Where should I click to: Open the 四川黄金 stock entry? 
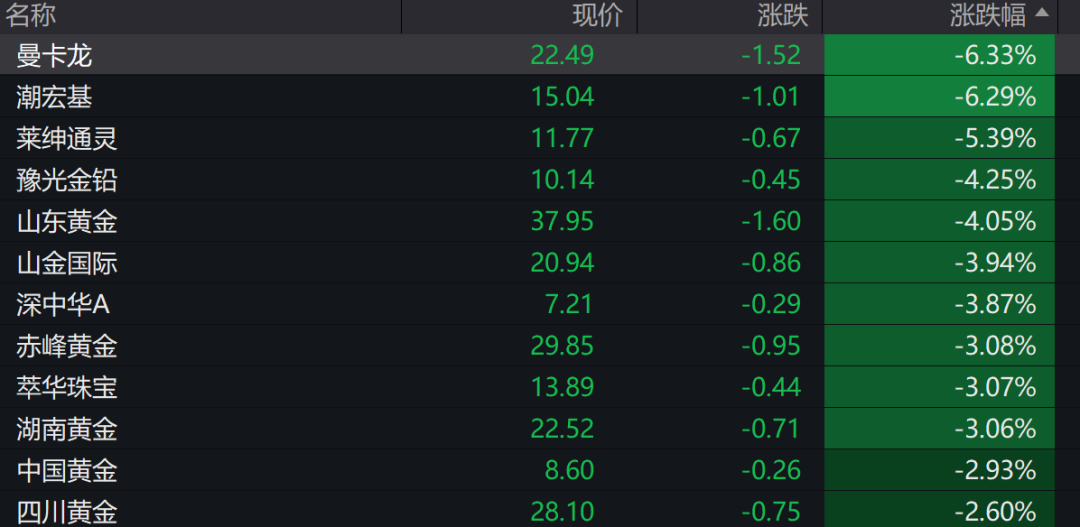point(67,512)
